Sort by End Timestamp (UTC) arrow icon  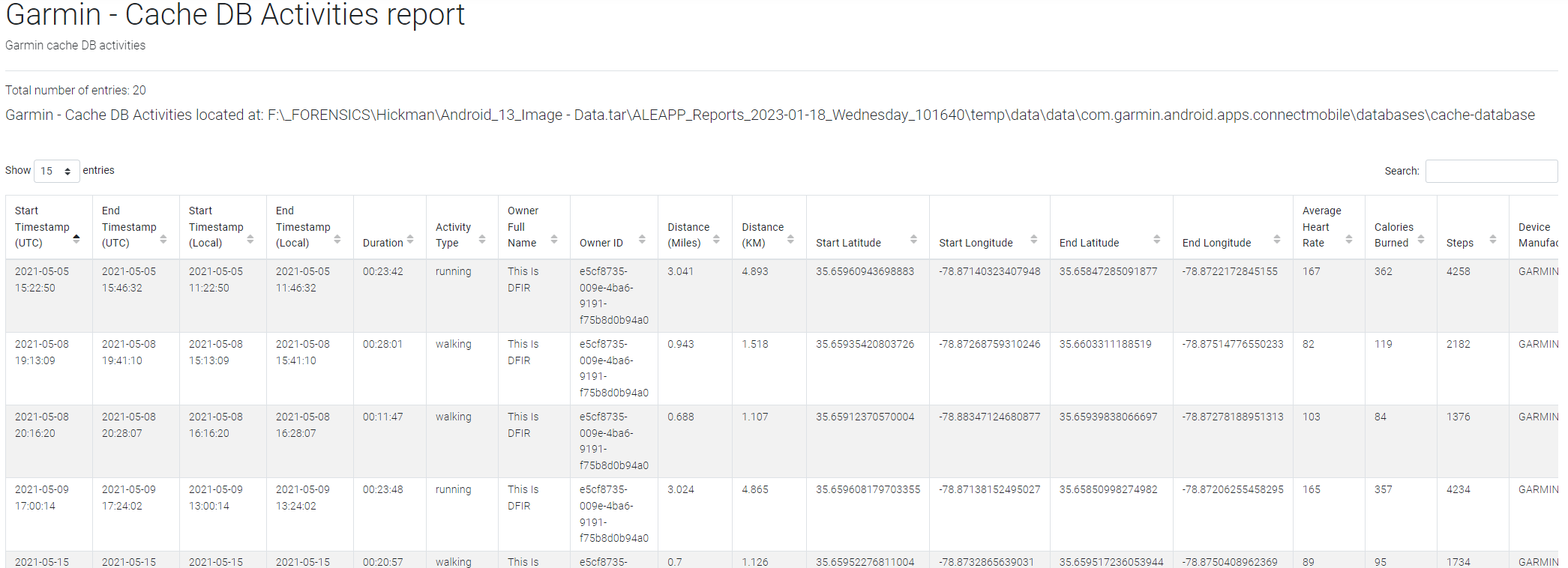click(163, 239)
